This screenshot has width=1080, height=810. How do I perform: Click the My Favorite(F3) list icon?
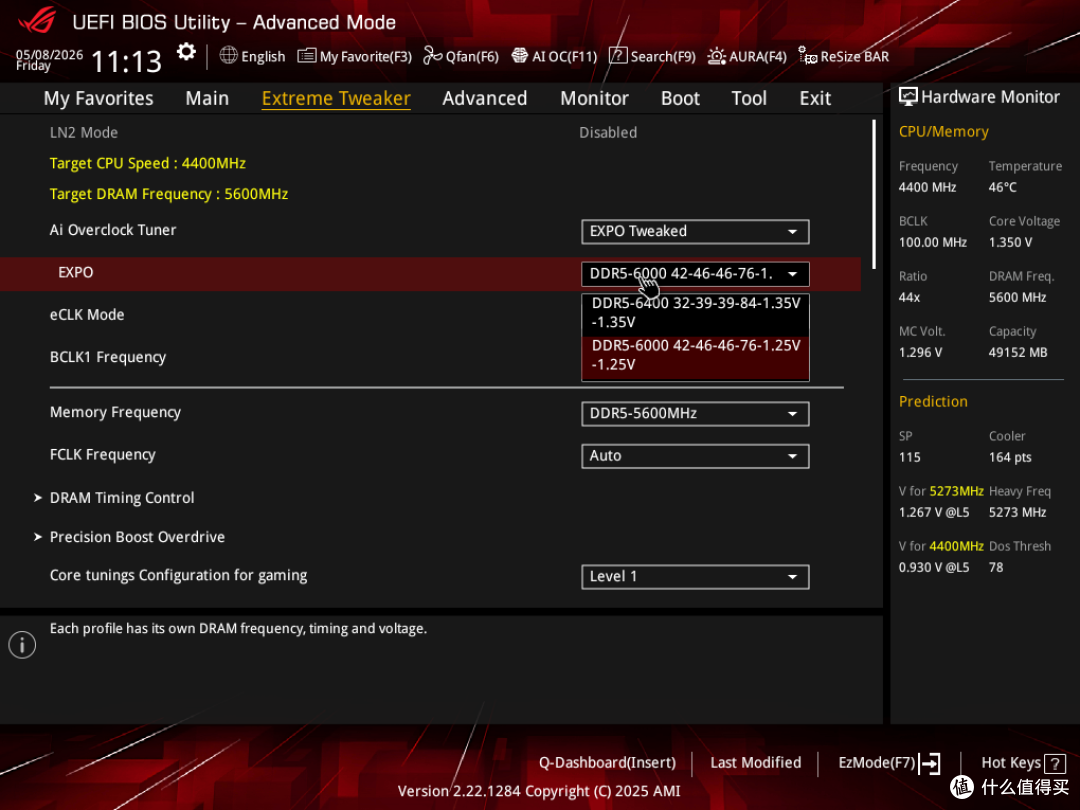point(307,56)
